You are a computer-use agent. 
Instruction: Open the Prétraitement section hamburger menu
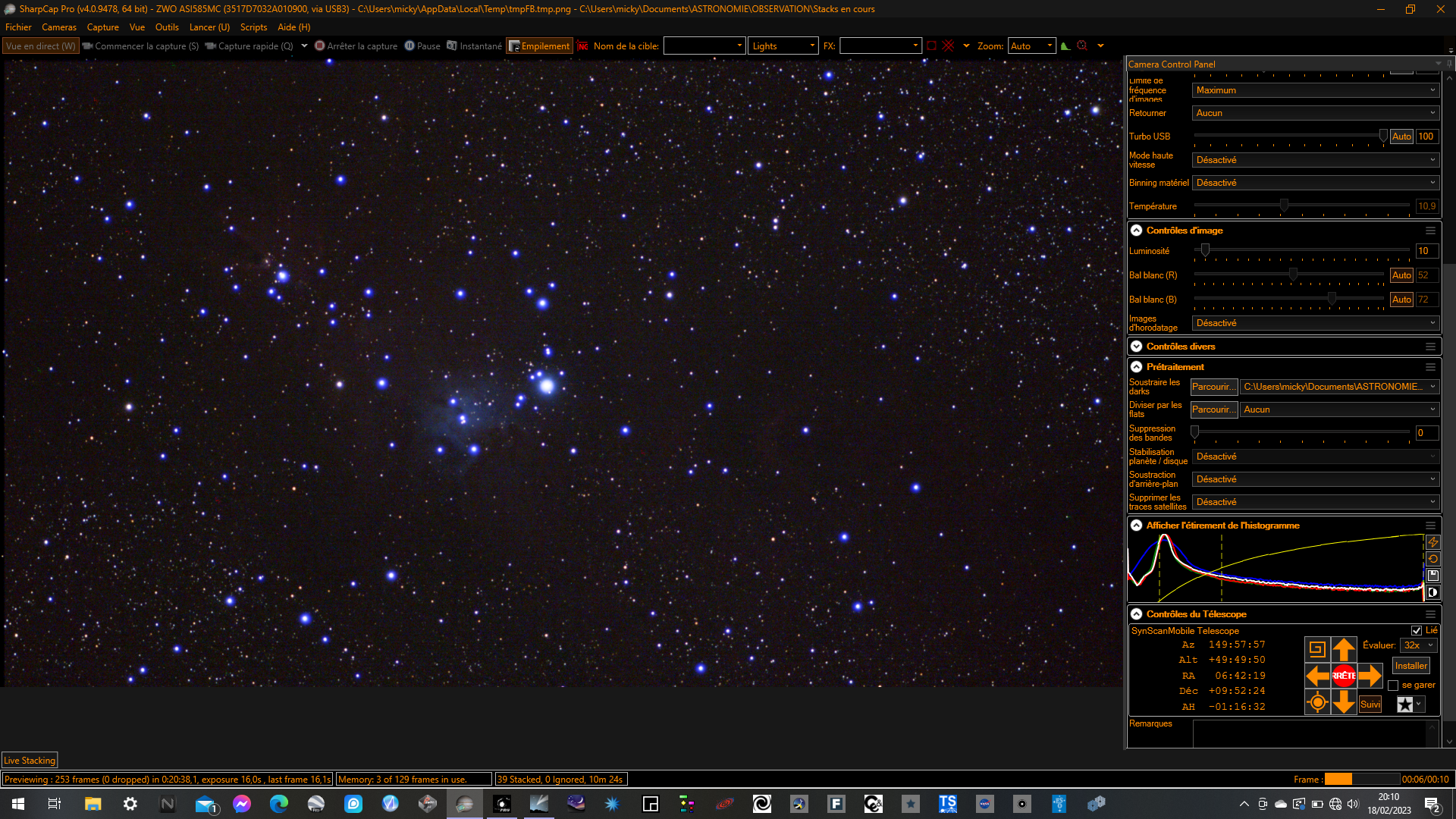(1430, 367)
